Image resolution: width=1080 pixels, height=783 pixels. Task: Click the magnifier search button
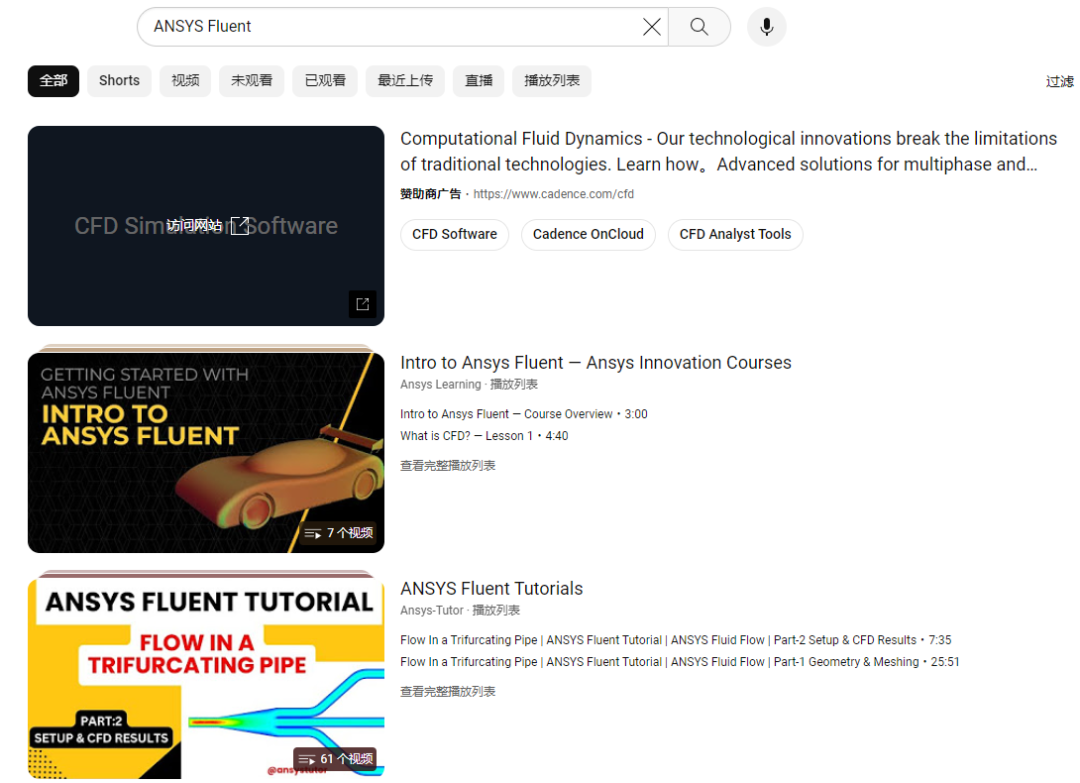coord(699,27)
